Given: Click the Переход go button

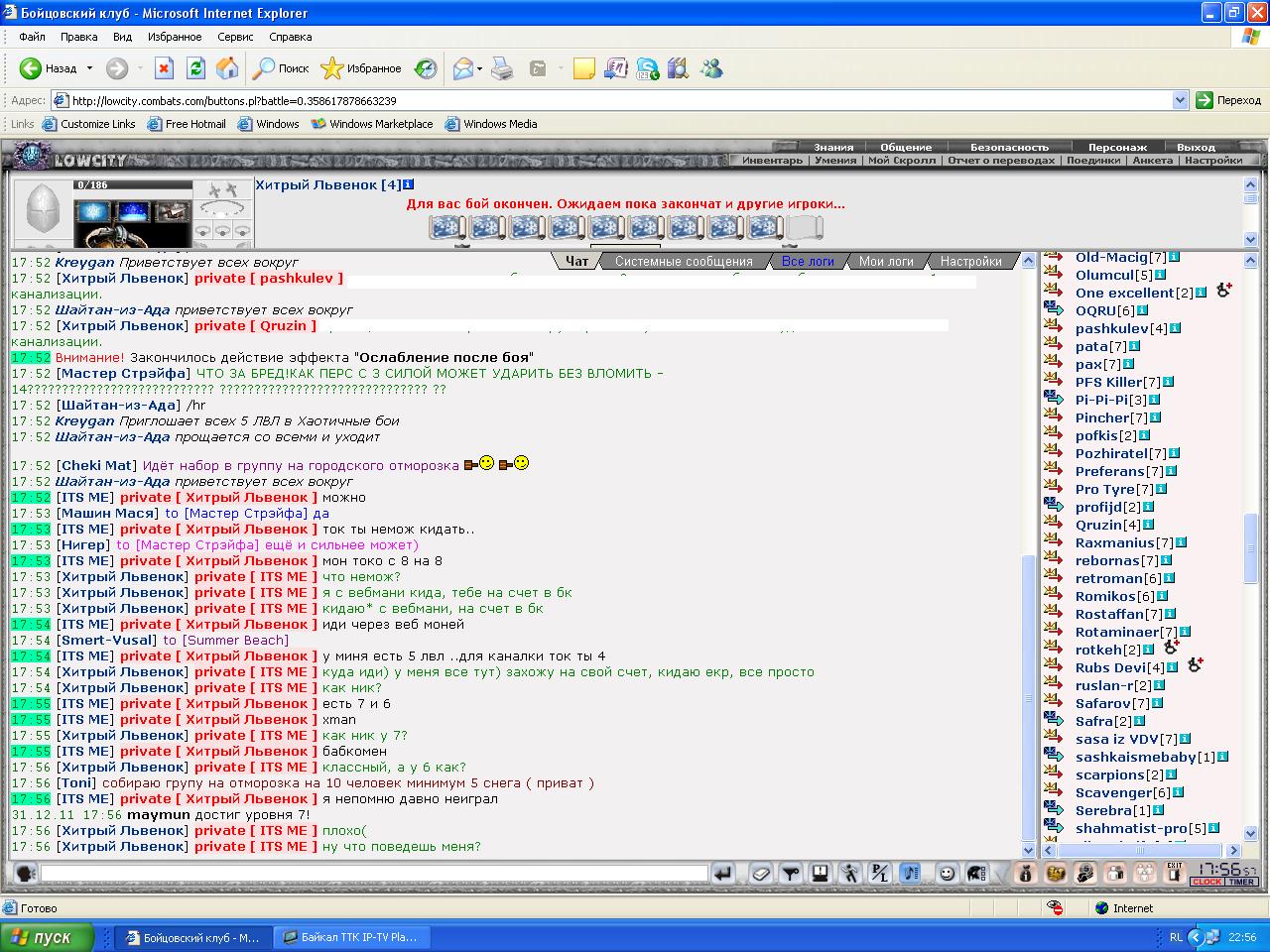Looking at the screenshot, I should coord(1228,100).
